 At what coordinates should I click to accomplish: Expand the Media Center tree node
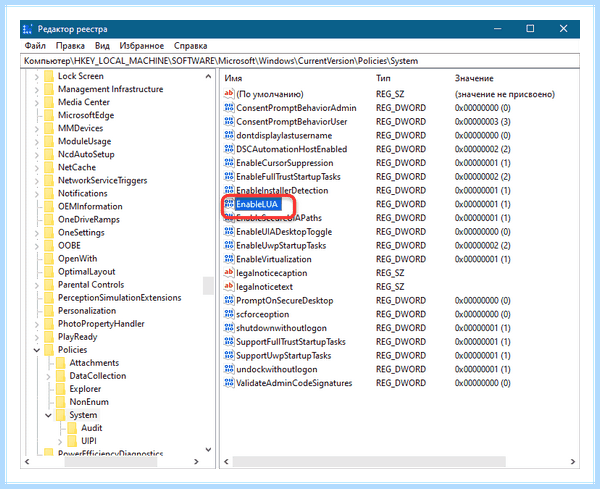(36, 103)
